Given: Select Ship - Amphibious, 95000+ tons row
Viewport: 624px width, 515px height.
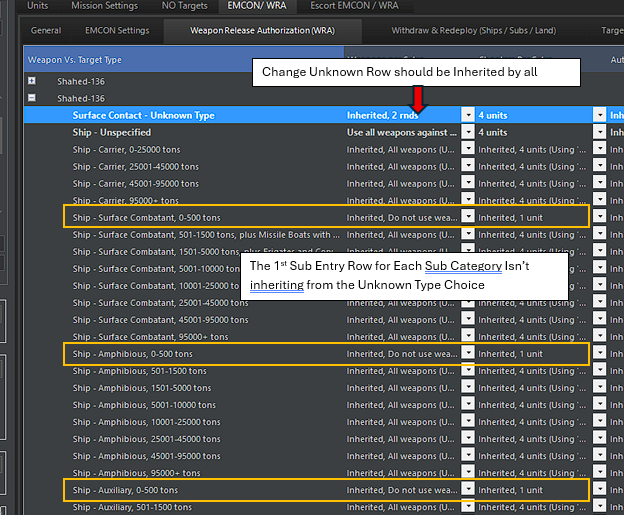Looking at the screenshot, I should click(x=324, y=473).
